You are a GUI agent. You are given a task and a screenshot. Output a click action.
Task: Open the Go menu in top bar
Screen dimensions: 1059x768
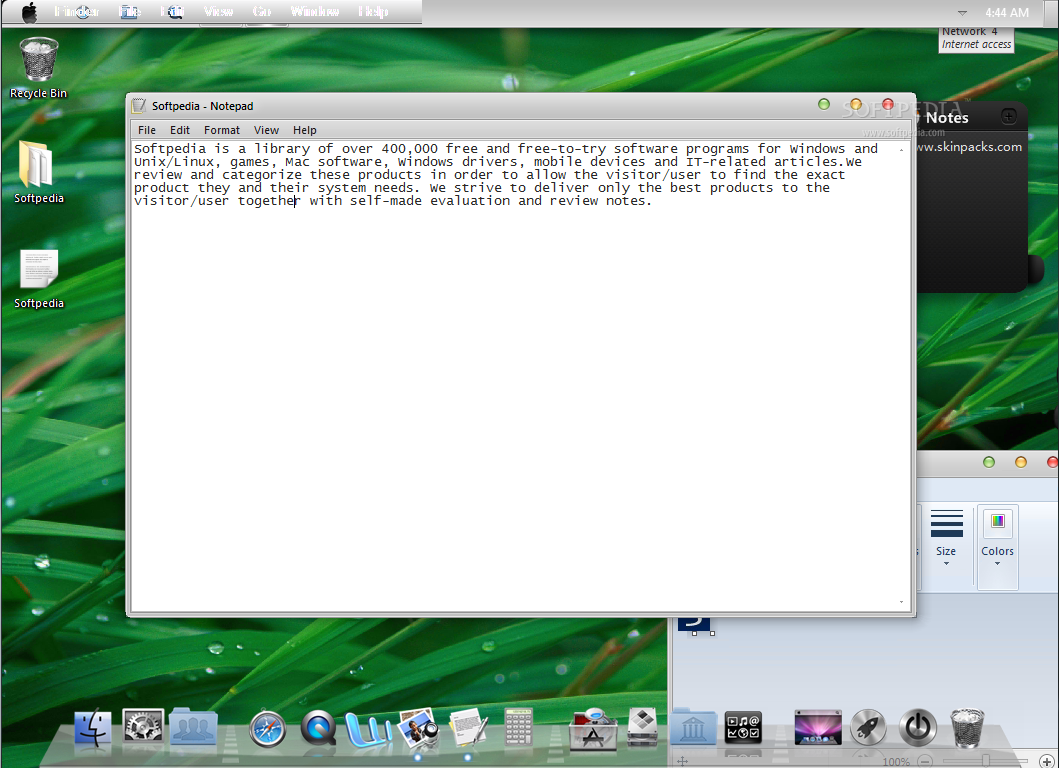[261, 11]
